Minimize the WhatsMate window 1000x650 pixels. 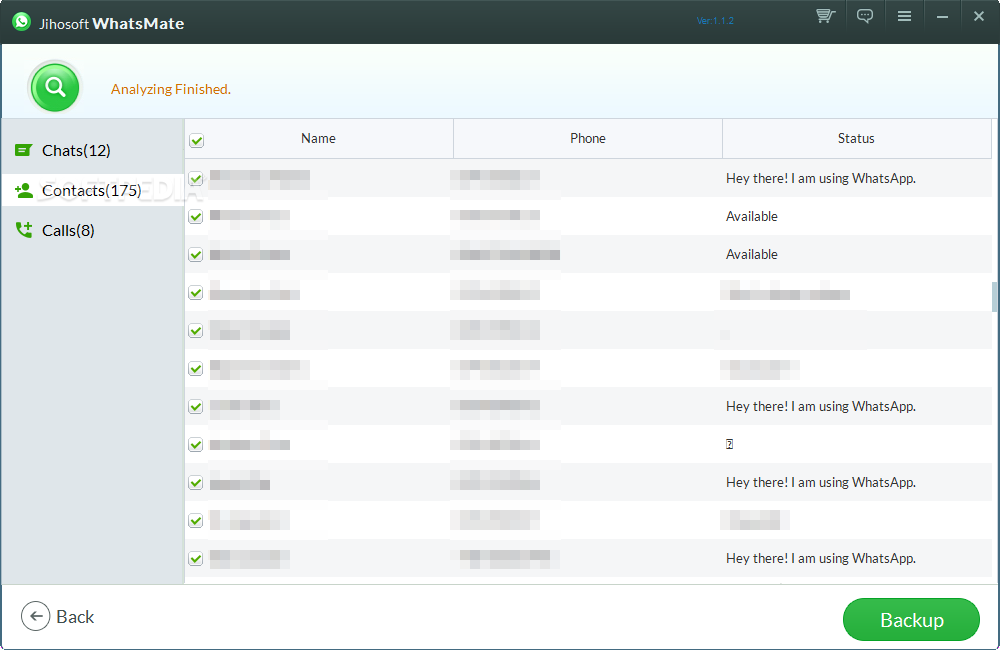tap(942, 17)
